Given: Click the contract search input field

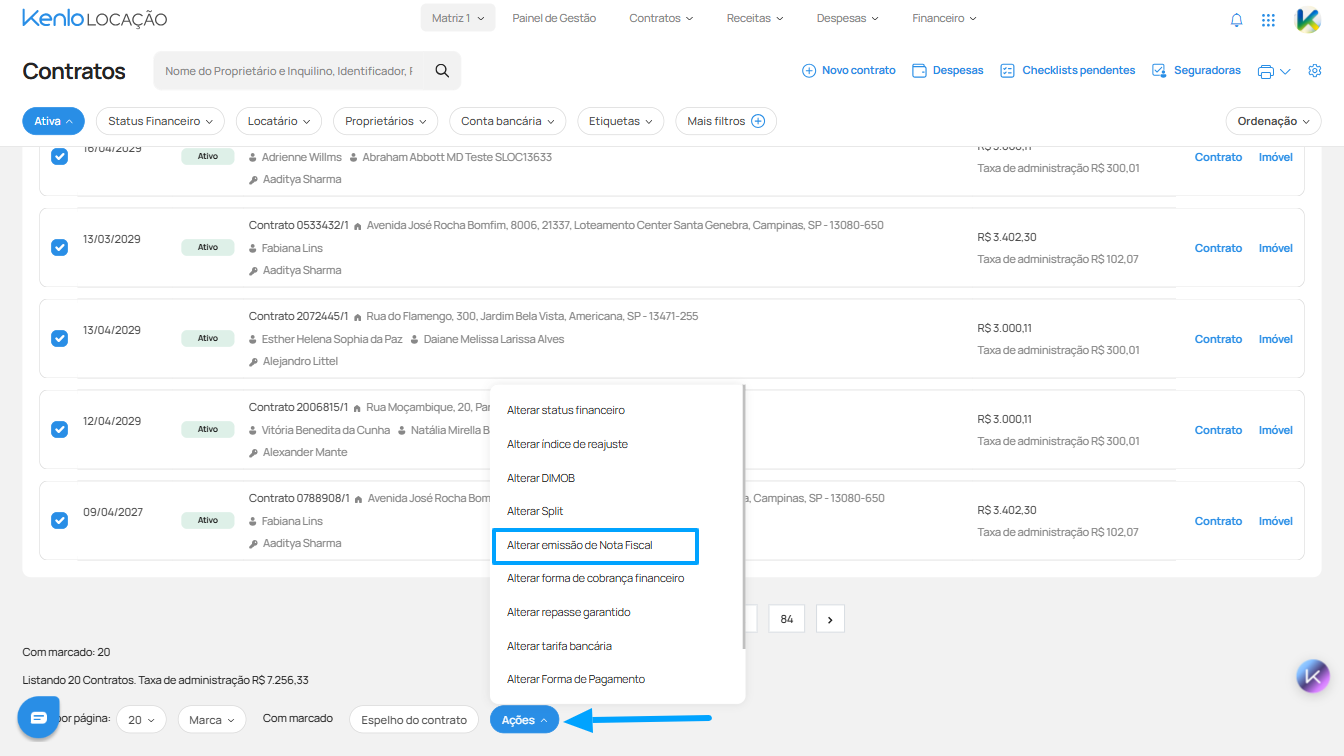Looking at the screenshot, I should (289, 71).
